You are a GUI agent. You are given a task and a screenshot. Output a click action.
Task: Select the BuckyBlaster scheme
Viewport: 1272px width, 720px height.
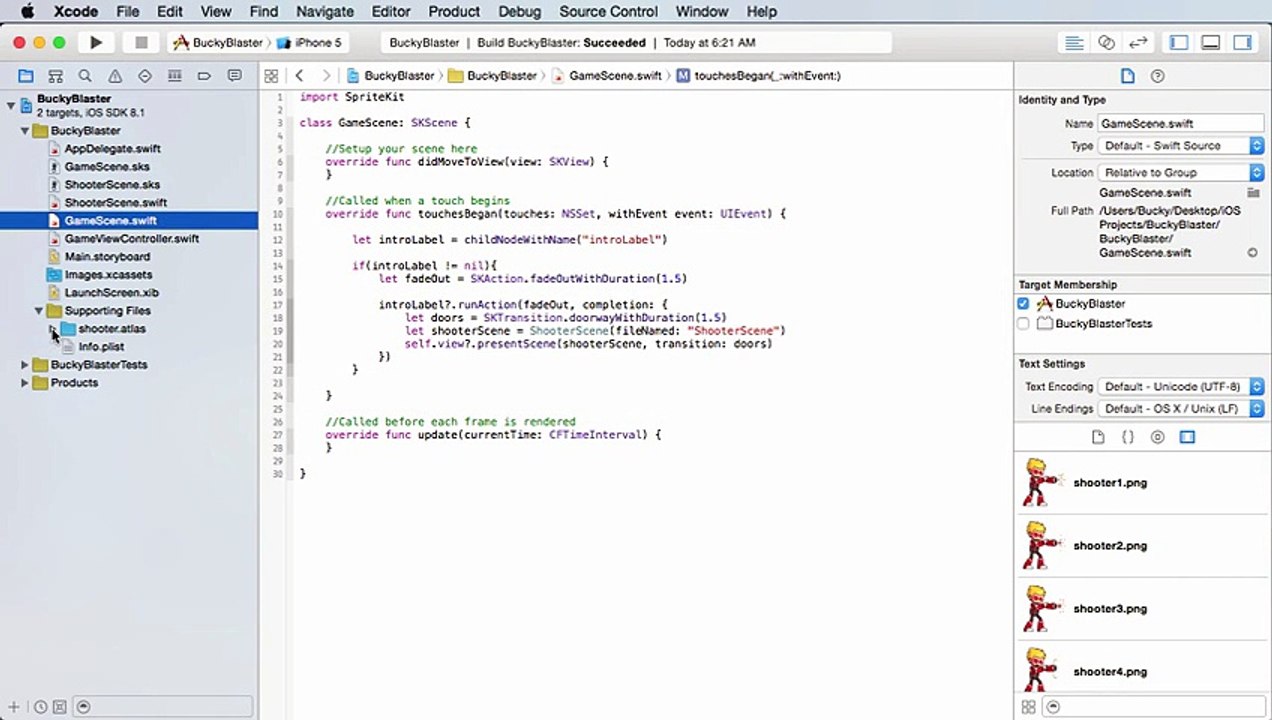click(218, 43)
